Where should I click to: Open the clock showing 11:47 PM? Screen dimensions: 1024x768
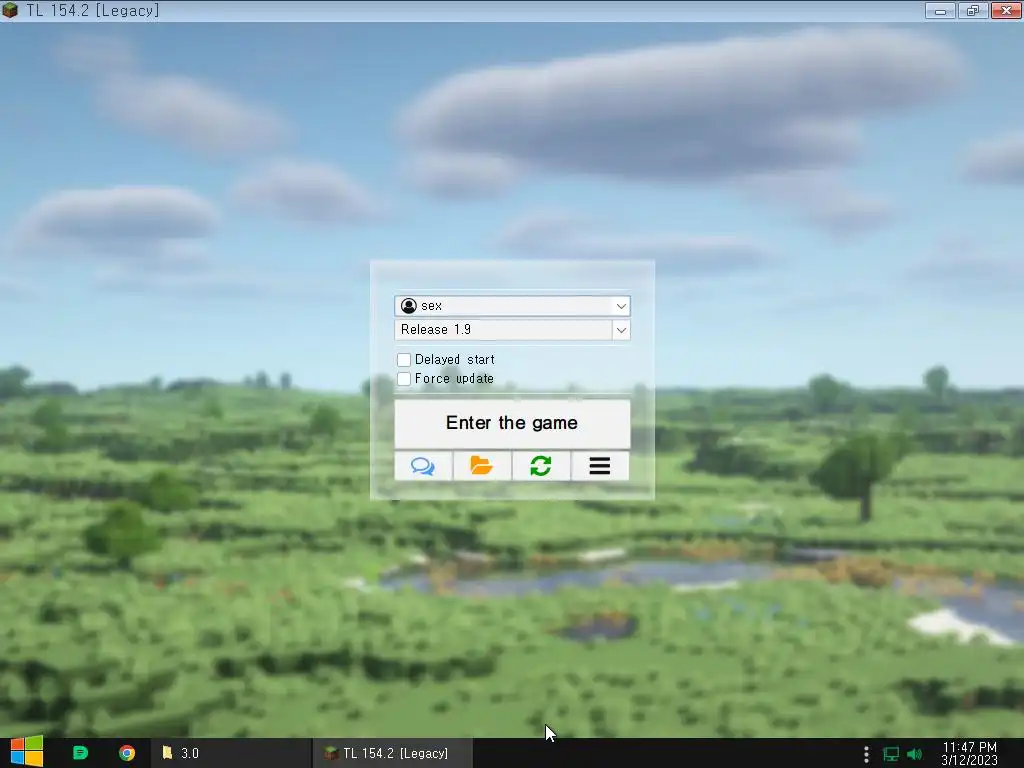click(969, 753)
